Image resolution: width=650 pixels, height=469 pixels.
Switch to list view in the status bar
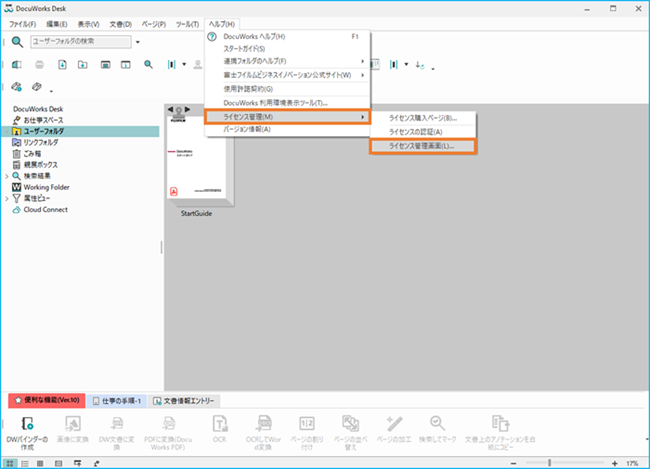click(25, 463)
